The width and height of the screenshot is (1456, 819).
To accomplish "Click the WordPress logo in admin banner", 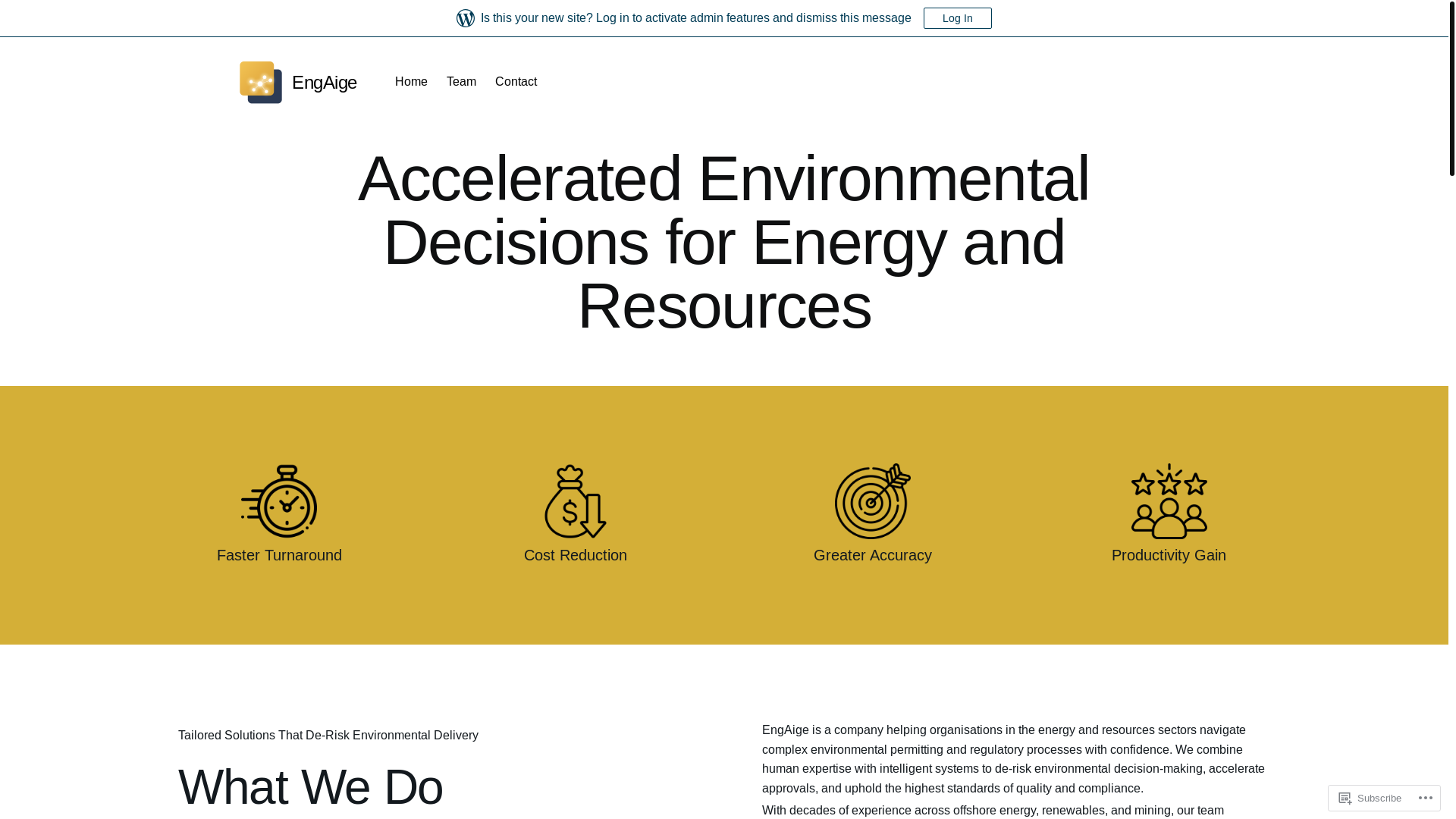I will click(466, 18).
